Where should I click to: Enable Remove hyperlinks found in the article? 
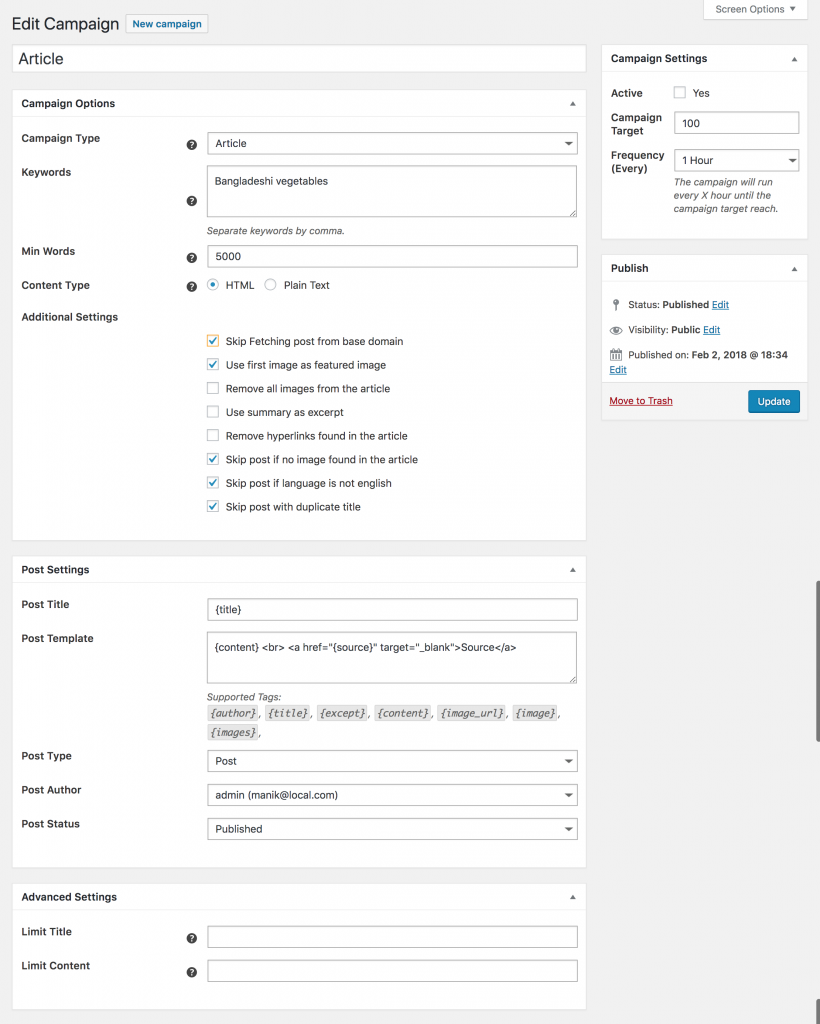(213, 435)
